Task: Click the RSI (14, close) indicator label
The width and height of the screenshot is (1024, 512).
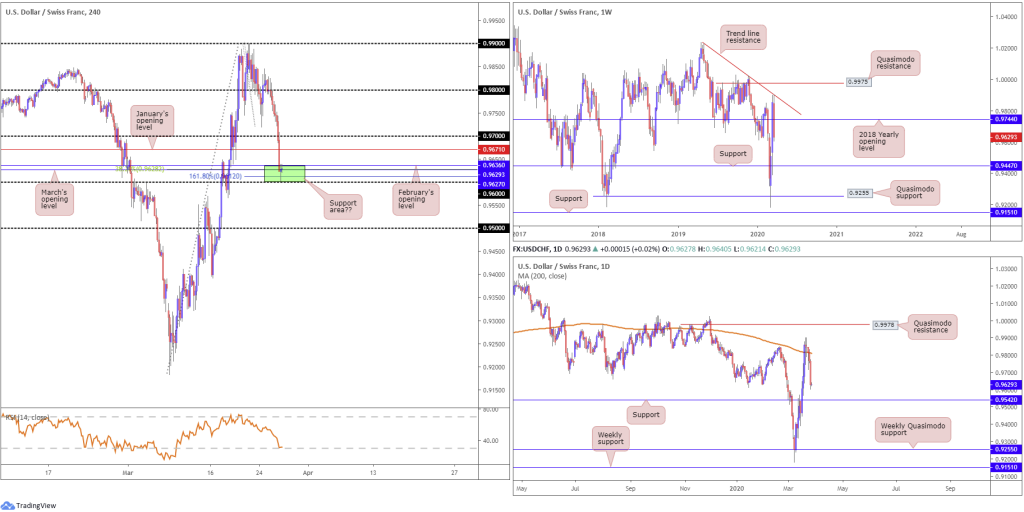Action: 27,417
